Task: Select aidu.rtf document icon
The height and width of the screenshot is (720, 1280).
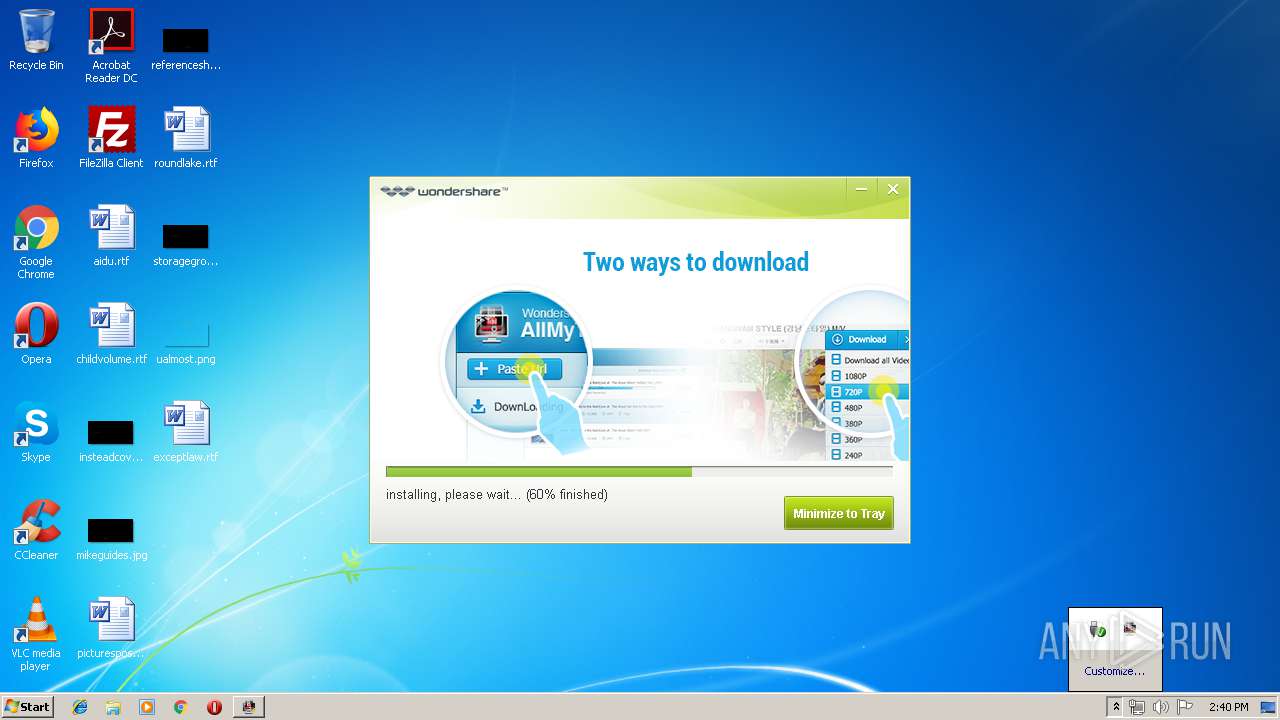Action: [x=111, y=236]
